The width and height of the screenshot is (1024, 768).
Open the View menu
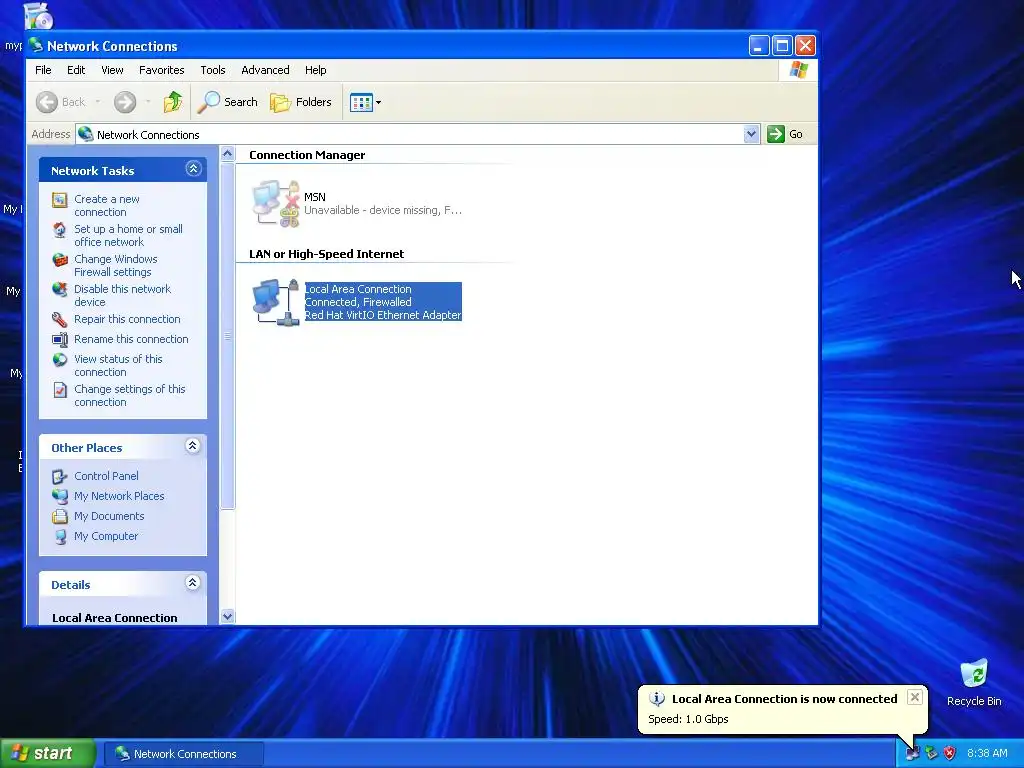pyautogui.click(x=112, y=70)
